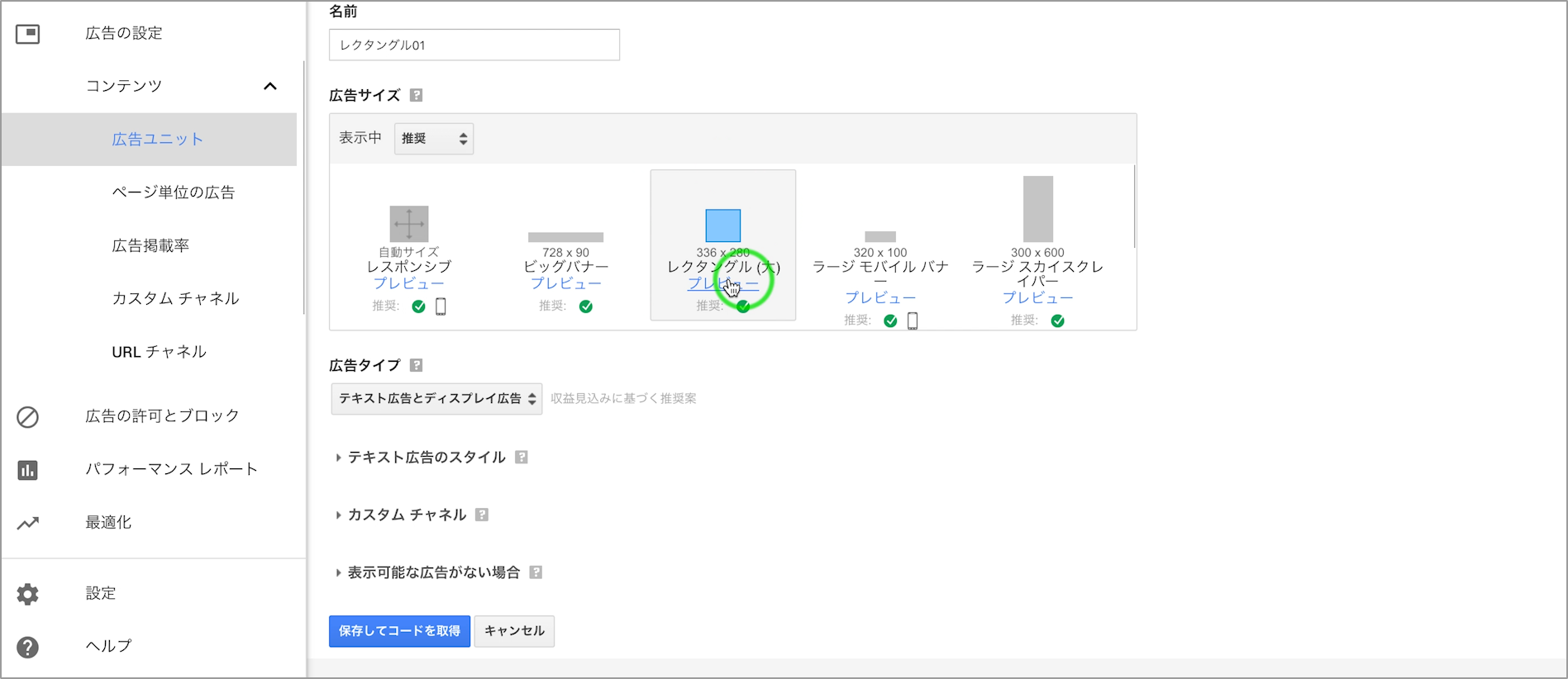Click the 広告の許可とブロック blocked-circle icon

tap(27, 416)
